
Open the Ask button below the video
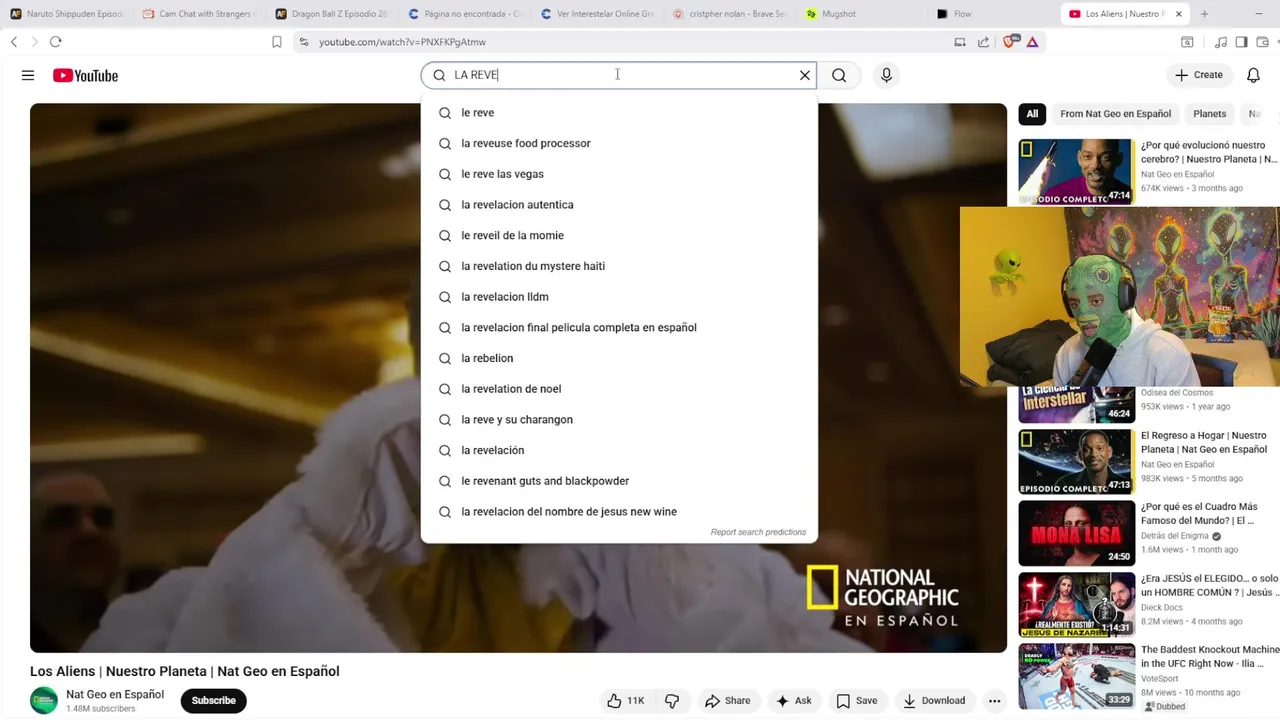(x=793, y=701)
